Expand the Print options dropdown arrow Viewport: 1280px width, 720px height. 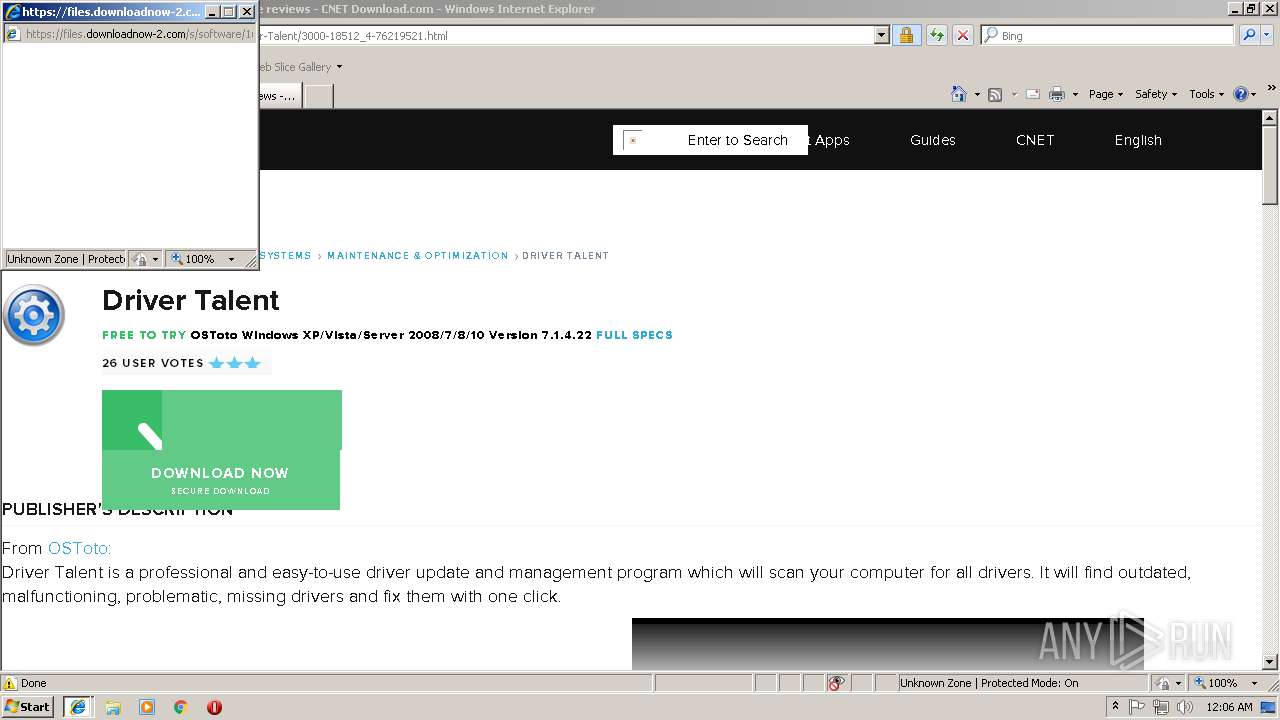(x=1075, y=94)
